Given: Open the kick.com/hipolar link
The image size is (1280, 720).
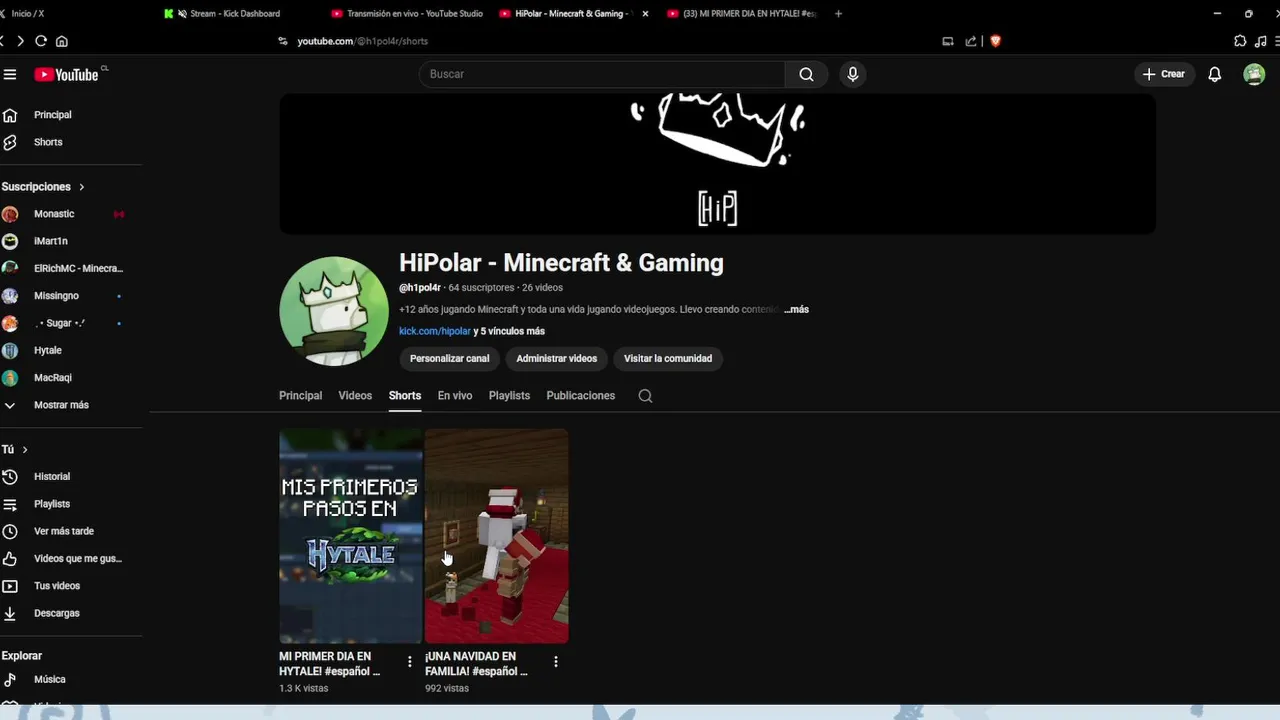Looking at the screenshot, I should pos(435,331).
